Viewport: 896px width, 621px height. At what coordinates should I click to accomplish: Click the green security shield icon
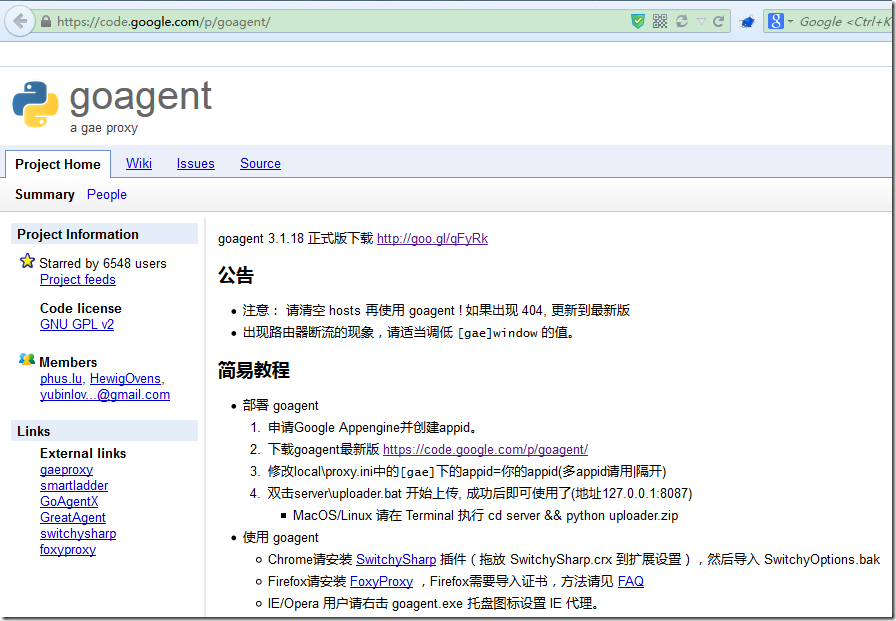637,20
